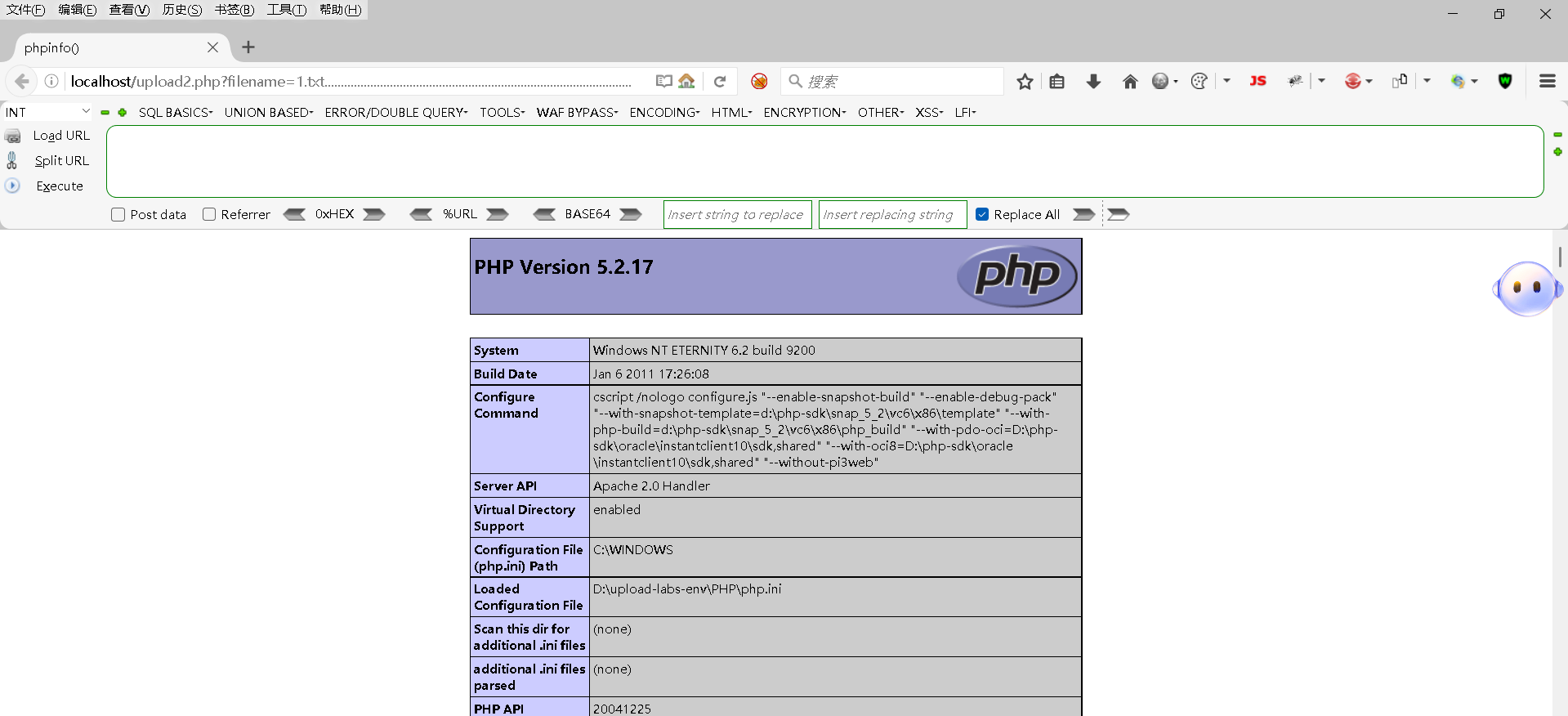Open the cookie manager icon
Screen dimensions: 1568x716
click(x=1199, y=81)
